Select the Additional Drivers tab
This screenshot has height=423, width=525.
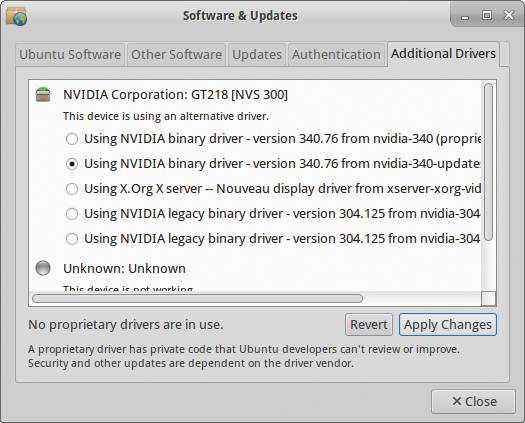pyautogui.click(x=443, y=54)
